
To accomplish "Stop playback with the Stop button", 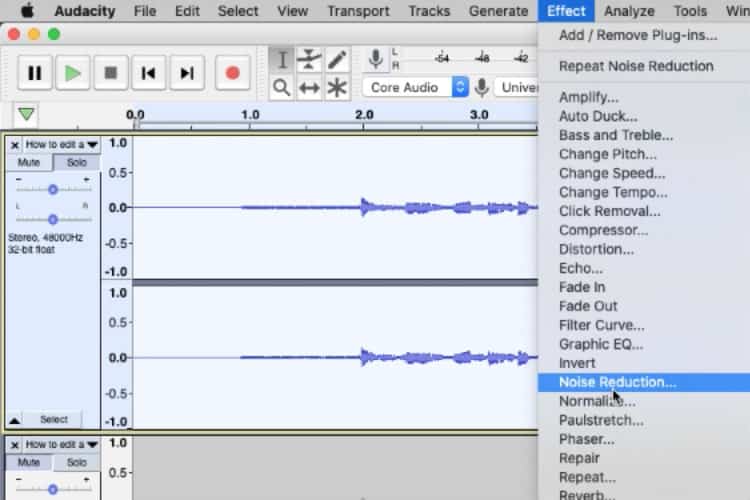I will (111, 73).
